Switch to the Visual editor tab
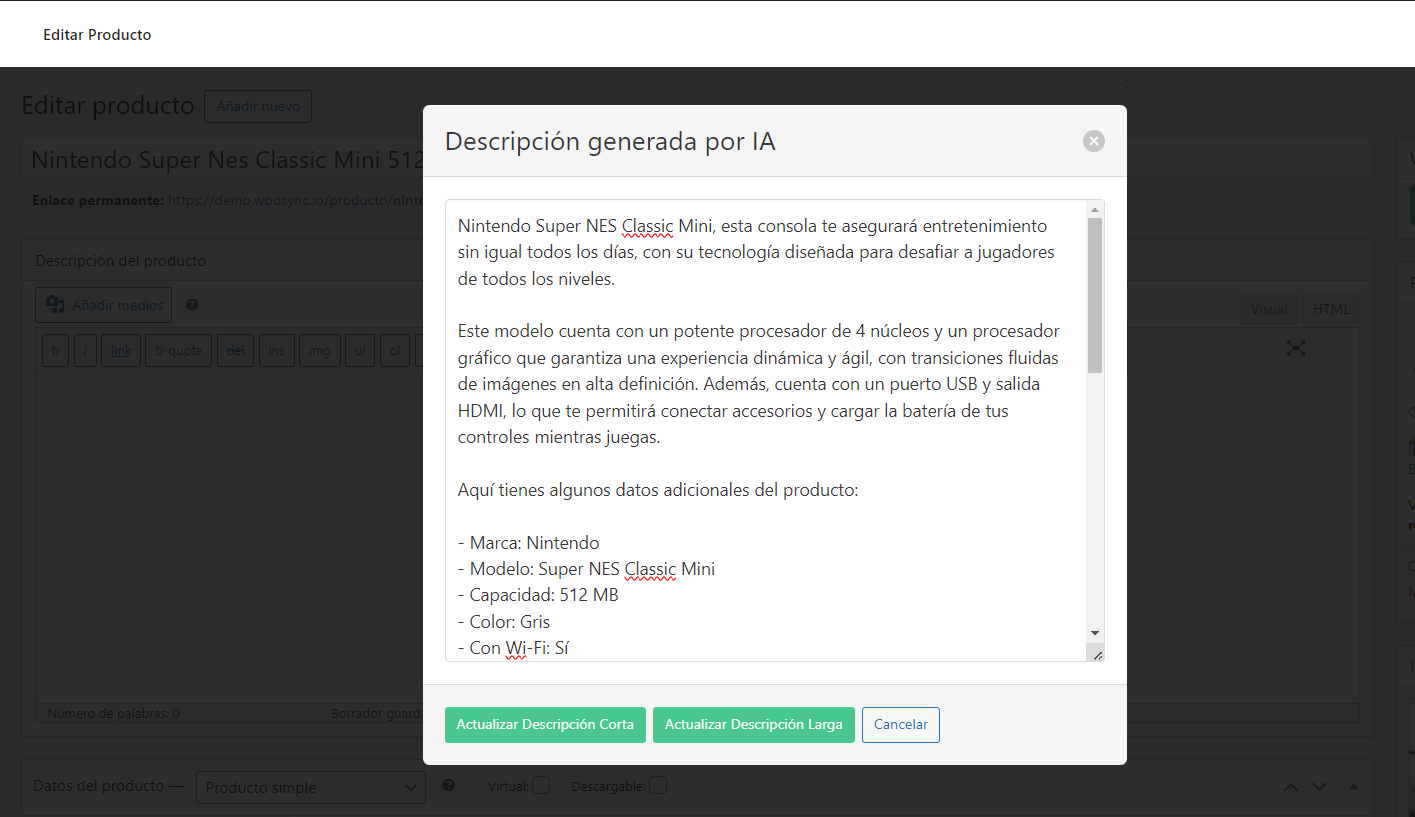This screenshot has width=1415, height=817. [1268, 309]
